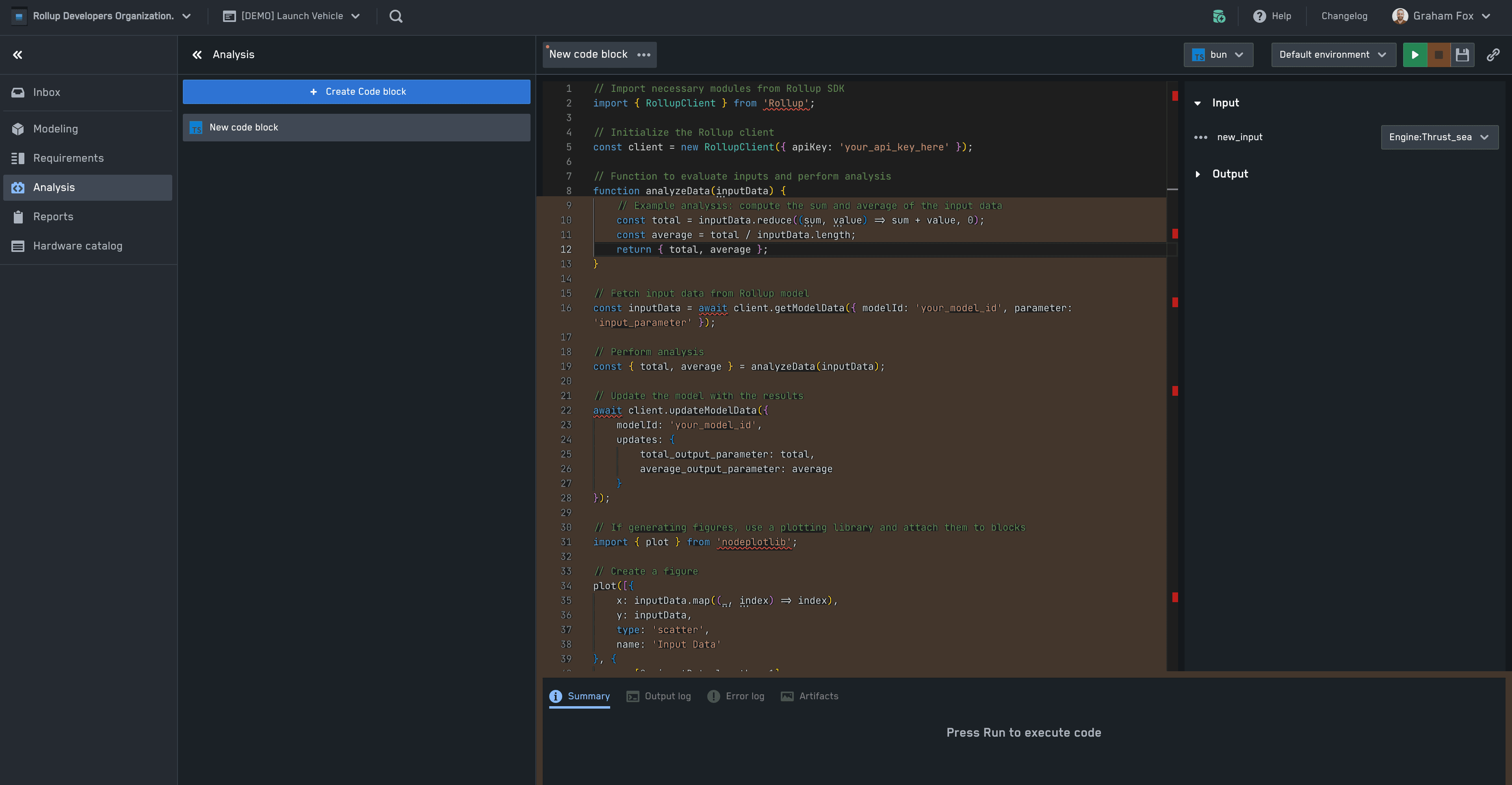Toggle the orange run state indicator
Viewport: 1512px width, 785px height.
(1439, 54)
